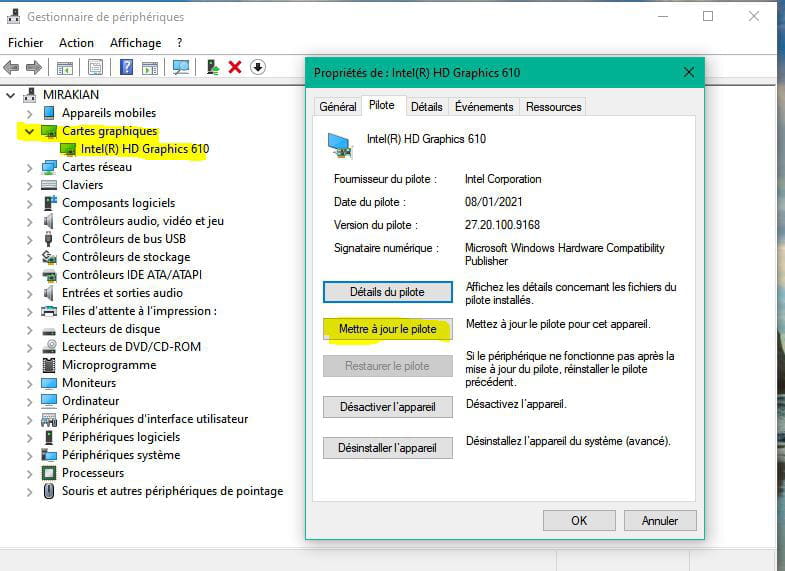785x571 pixels.
Task: Click the update driver toolbar icon
Action: pos(213,67)
